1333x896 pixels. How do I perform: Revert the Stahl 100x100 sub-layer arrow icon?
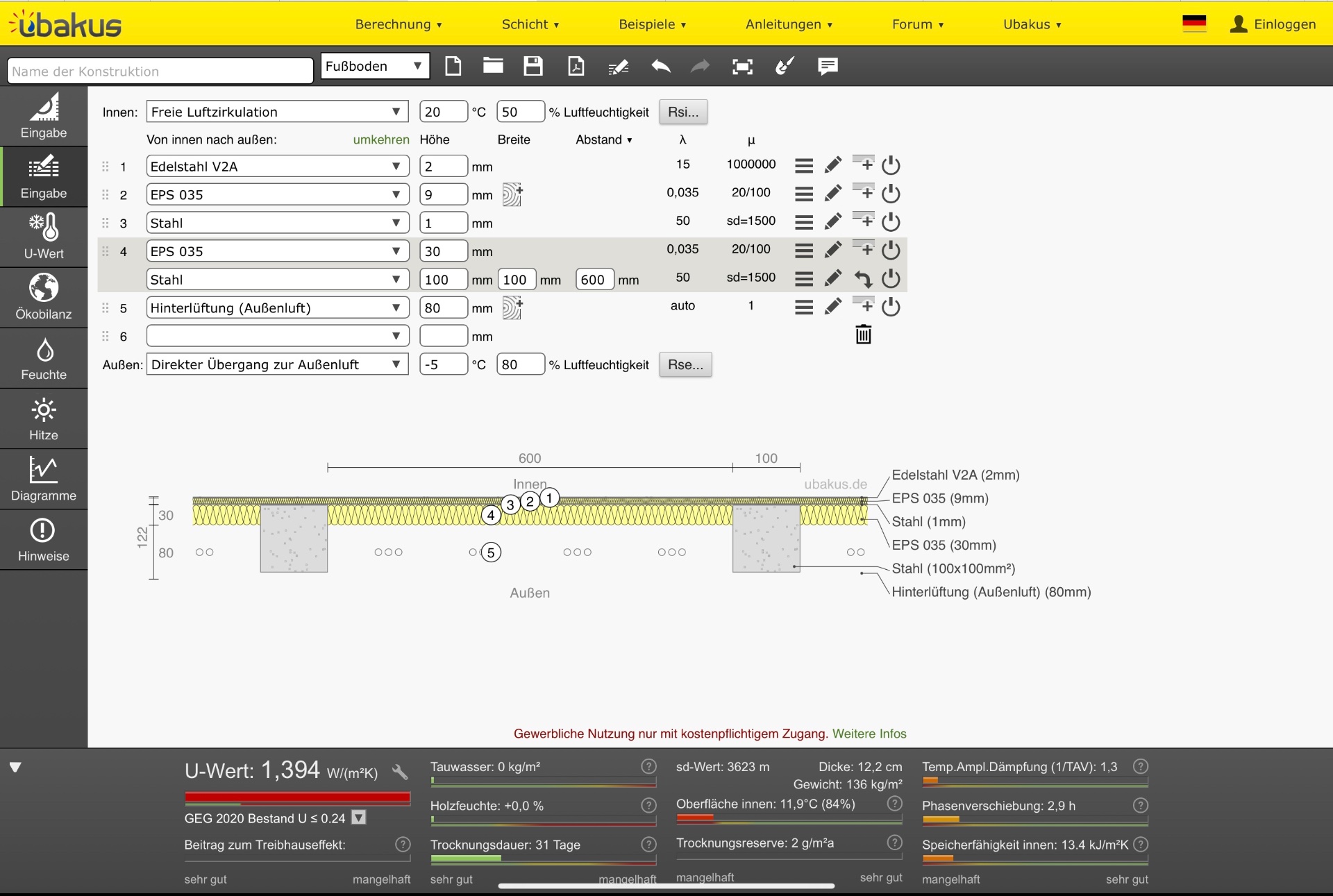(863, 278)
